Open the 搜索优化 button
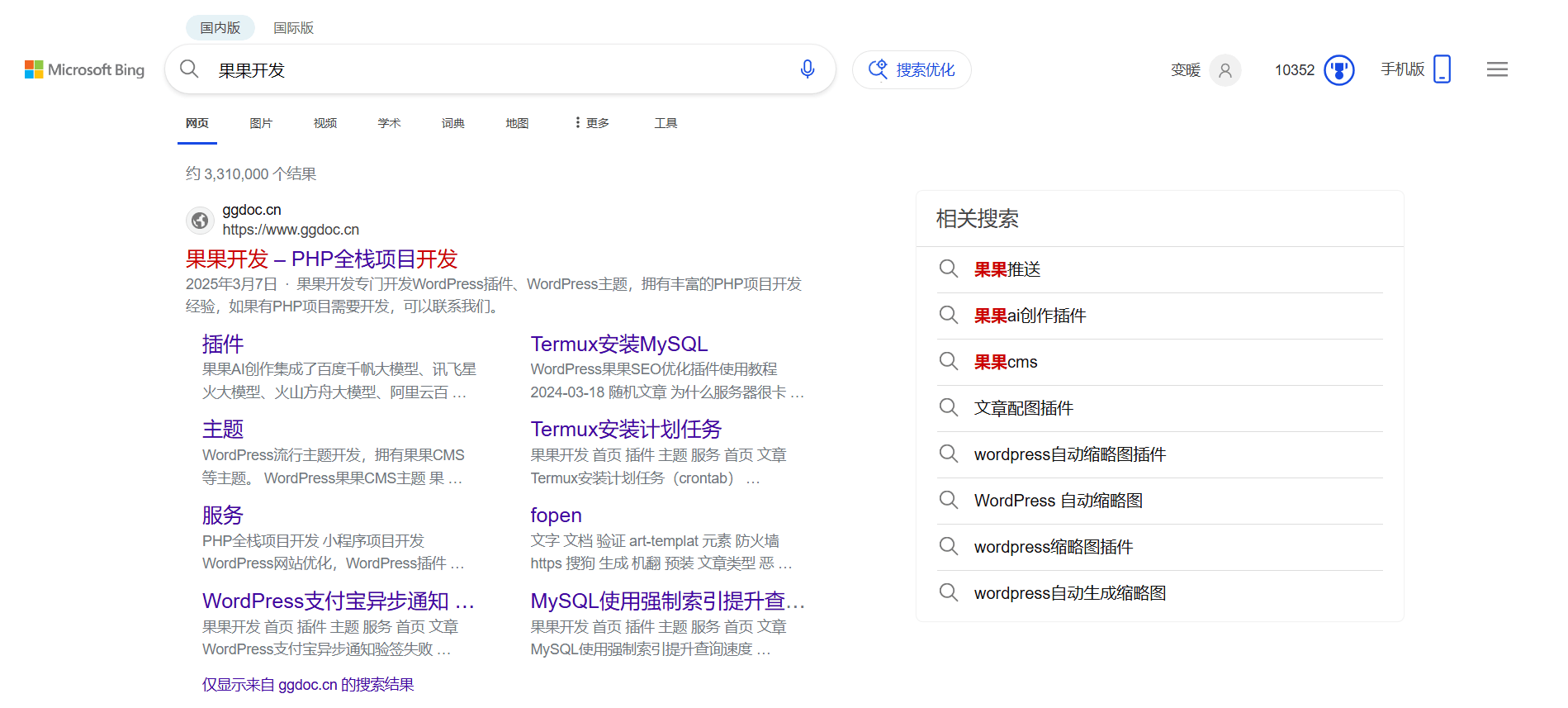Viewport: 1568px width, 708px height. click(x=912, y=69)
